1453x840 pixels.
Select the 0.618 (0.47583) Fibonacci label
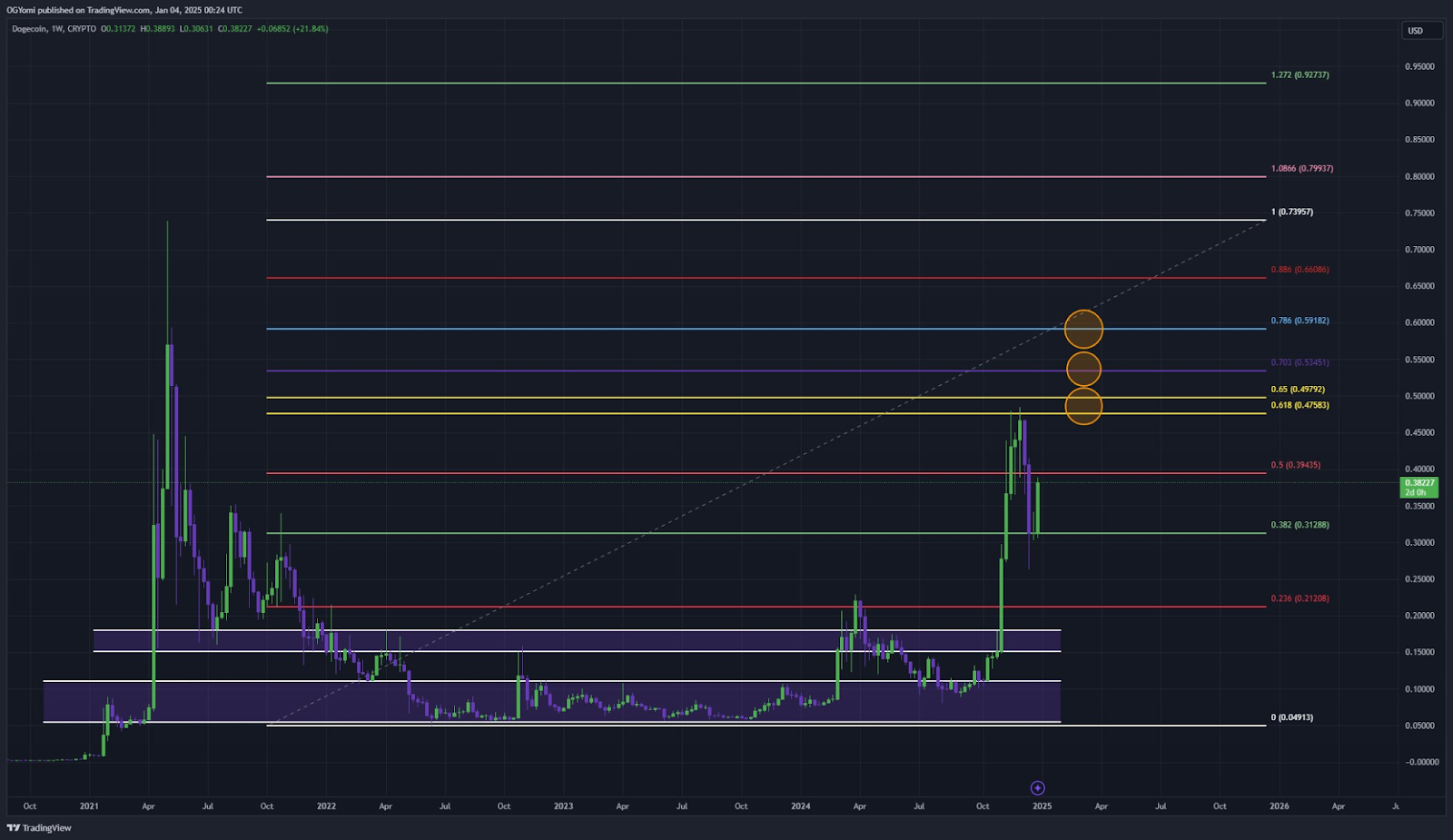tap(1300, 405)
